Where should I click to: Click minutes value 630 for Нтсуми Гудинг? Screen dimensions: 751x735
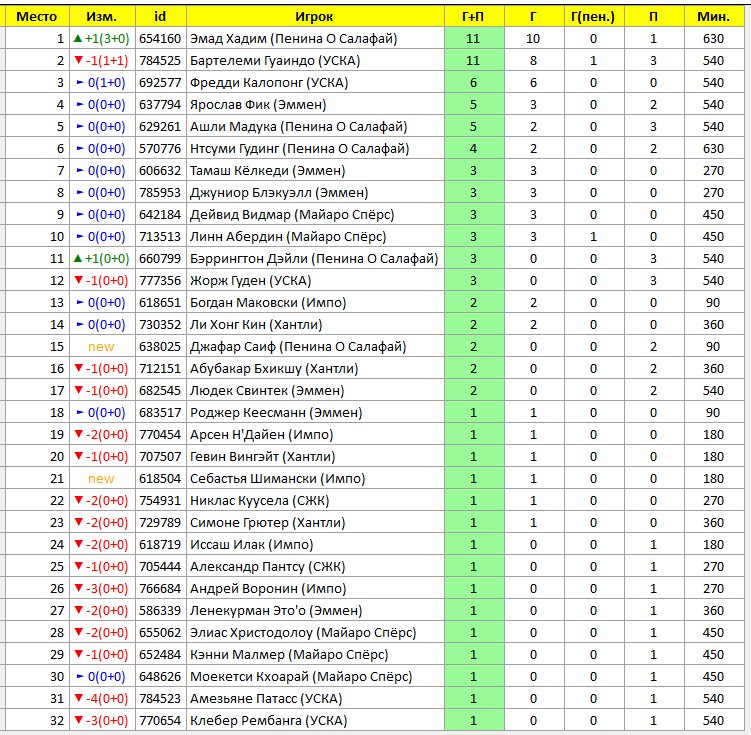click(714, 149)
